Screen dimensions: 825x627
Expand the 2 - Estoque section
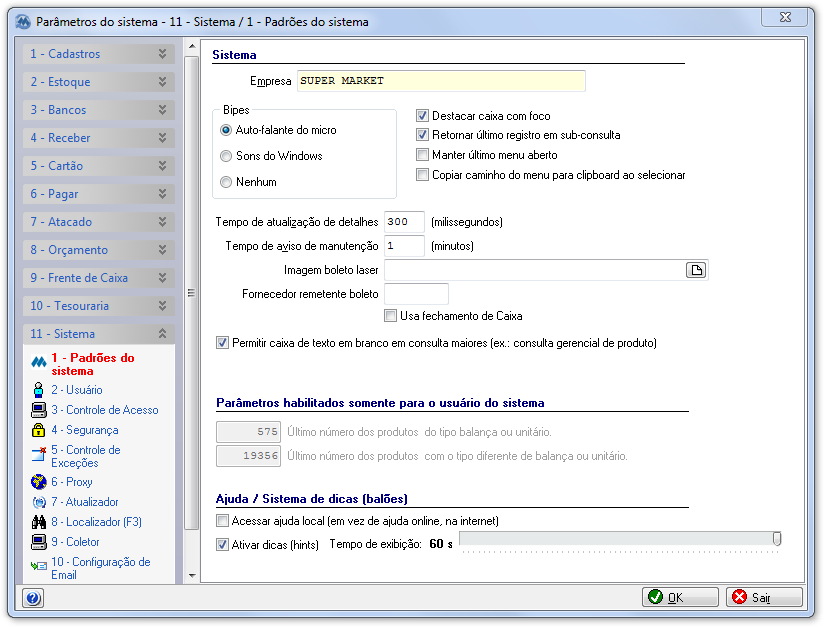(98, 82)
